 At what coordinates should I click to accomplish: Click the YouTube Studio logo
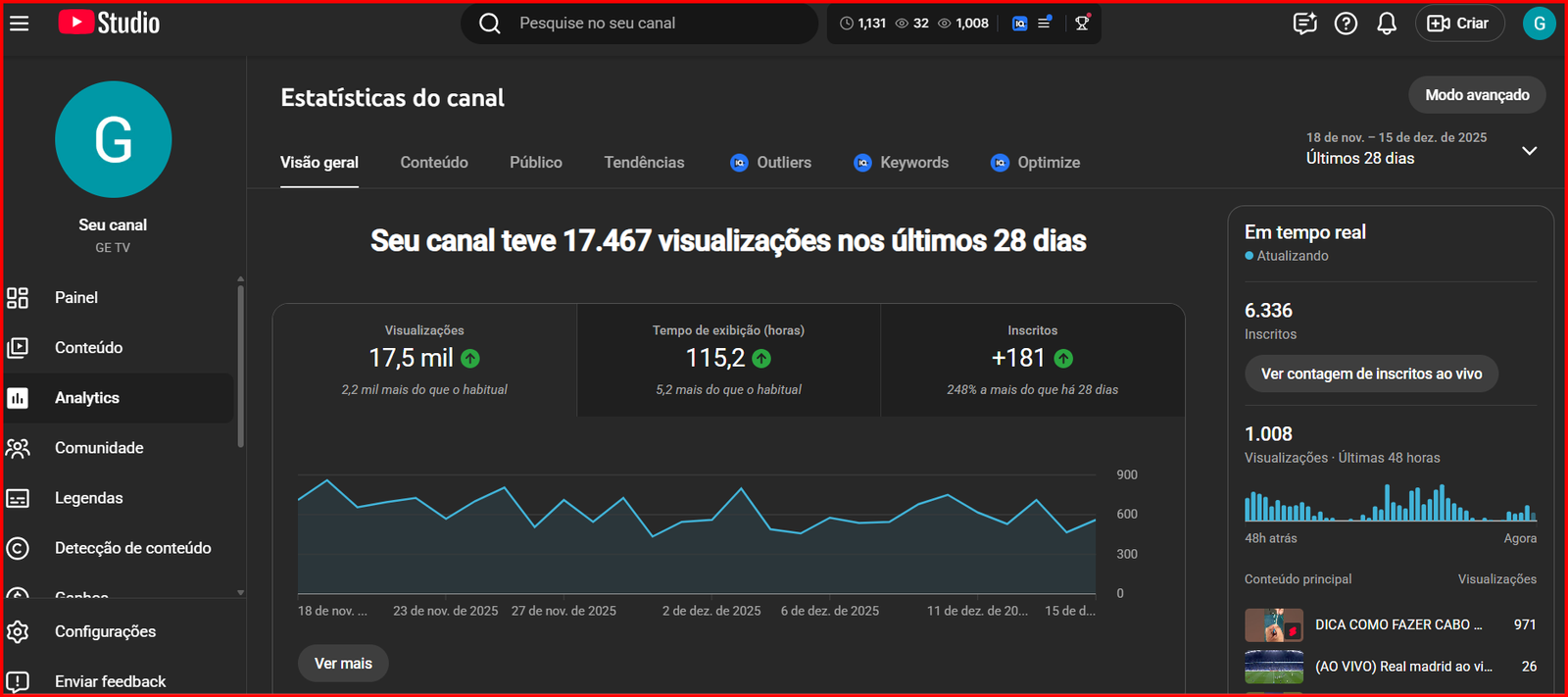[x=109, y=23]
